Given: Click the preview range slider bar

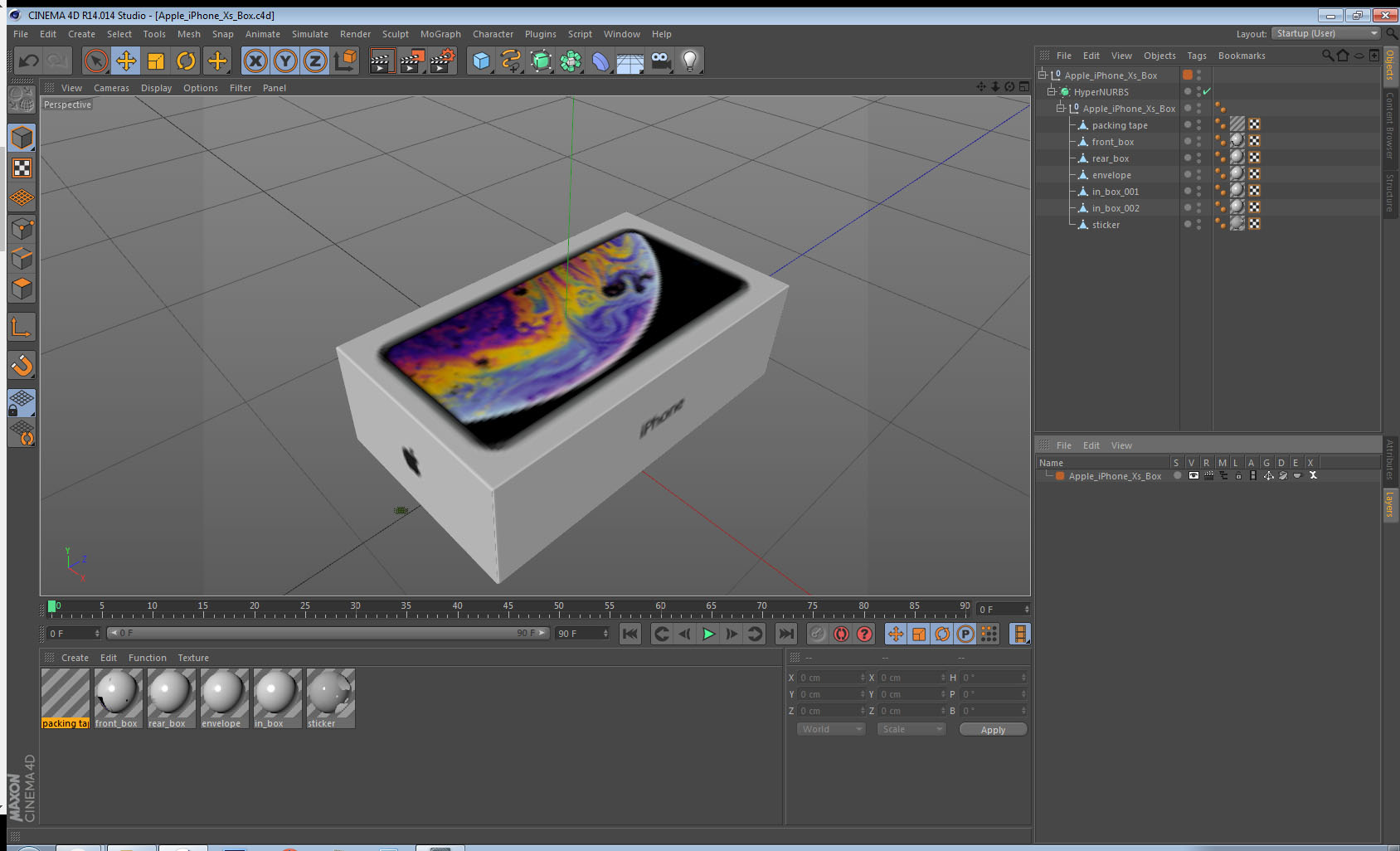Looking at the screenshot, I should pyautogui.click(x=328, y=633).
